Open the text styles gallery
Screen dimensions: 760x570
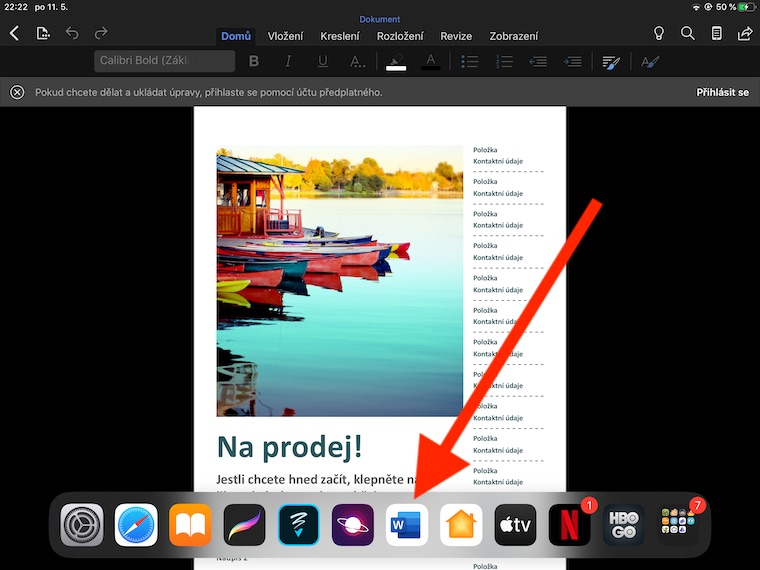pos(650,62)
